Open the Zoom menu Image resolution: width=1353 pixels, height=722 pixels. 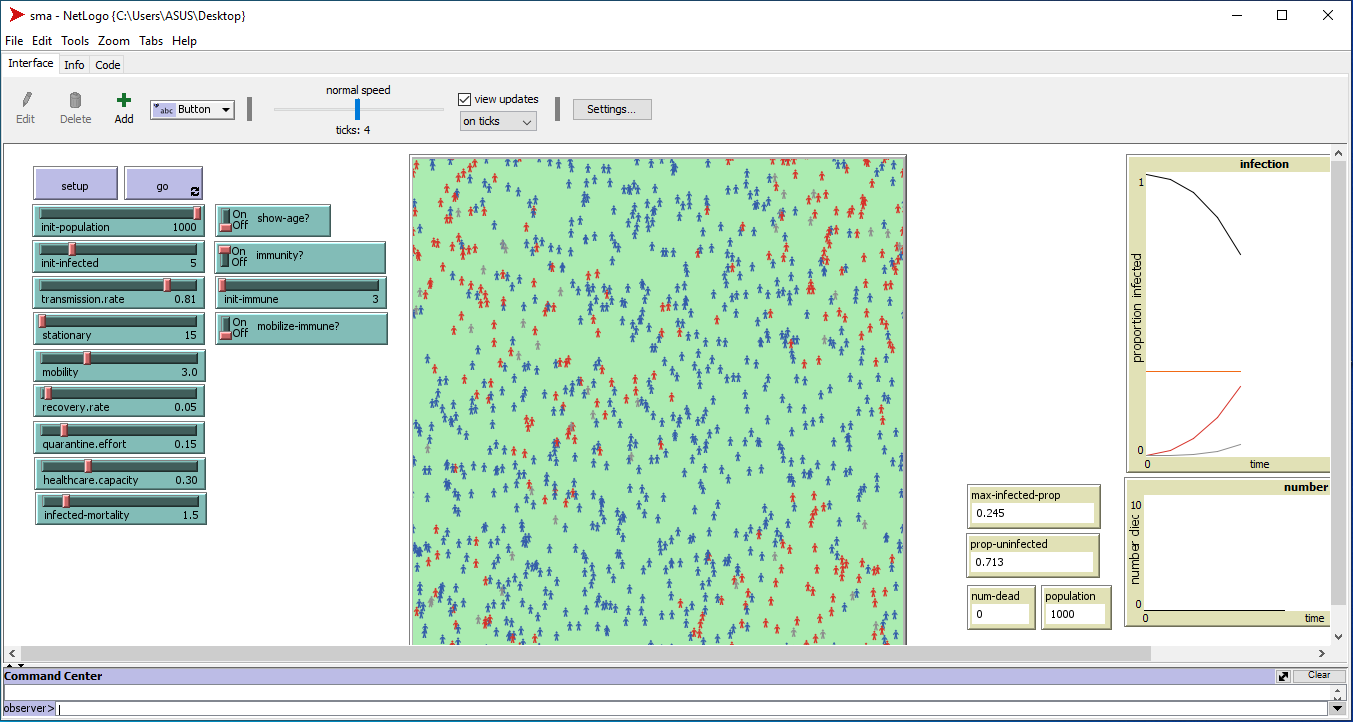(x=114, y=41)
